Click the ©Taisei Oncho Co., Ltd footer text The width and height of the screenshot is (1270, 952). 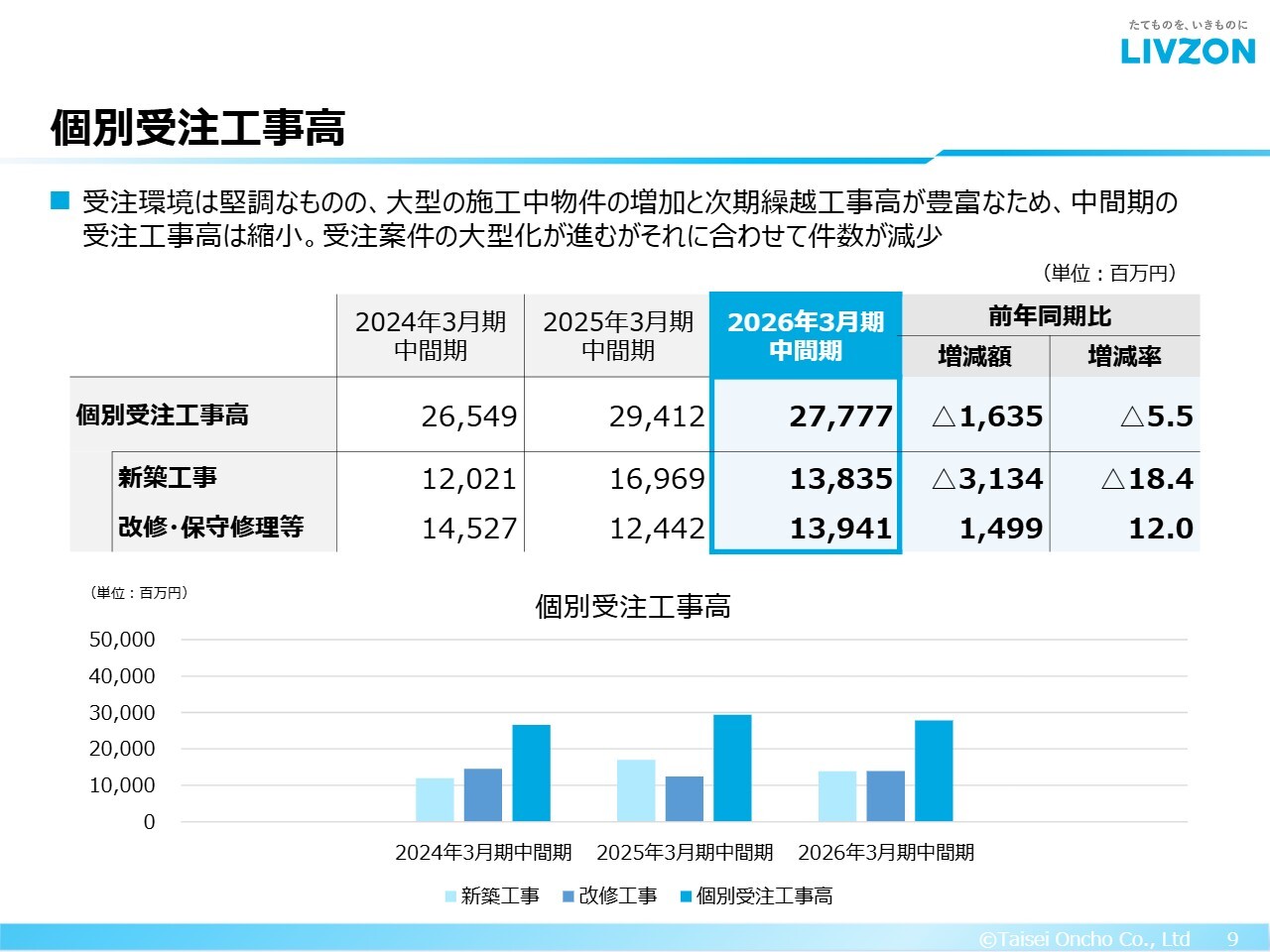pos(1083,939)
